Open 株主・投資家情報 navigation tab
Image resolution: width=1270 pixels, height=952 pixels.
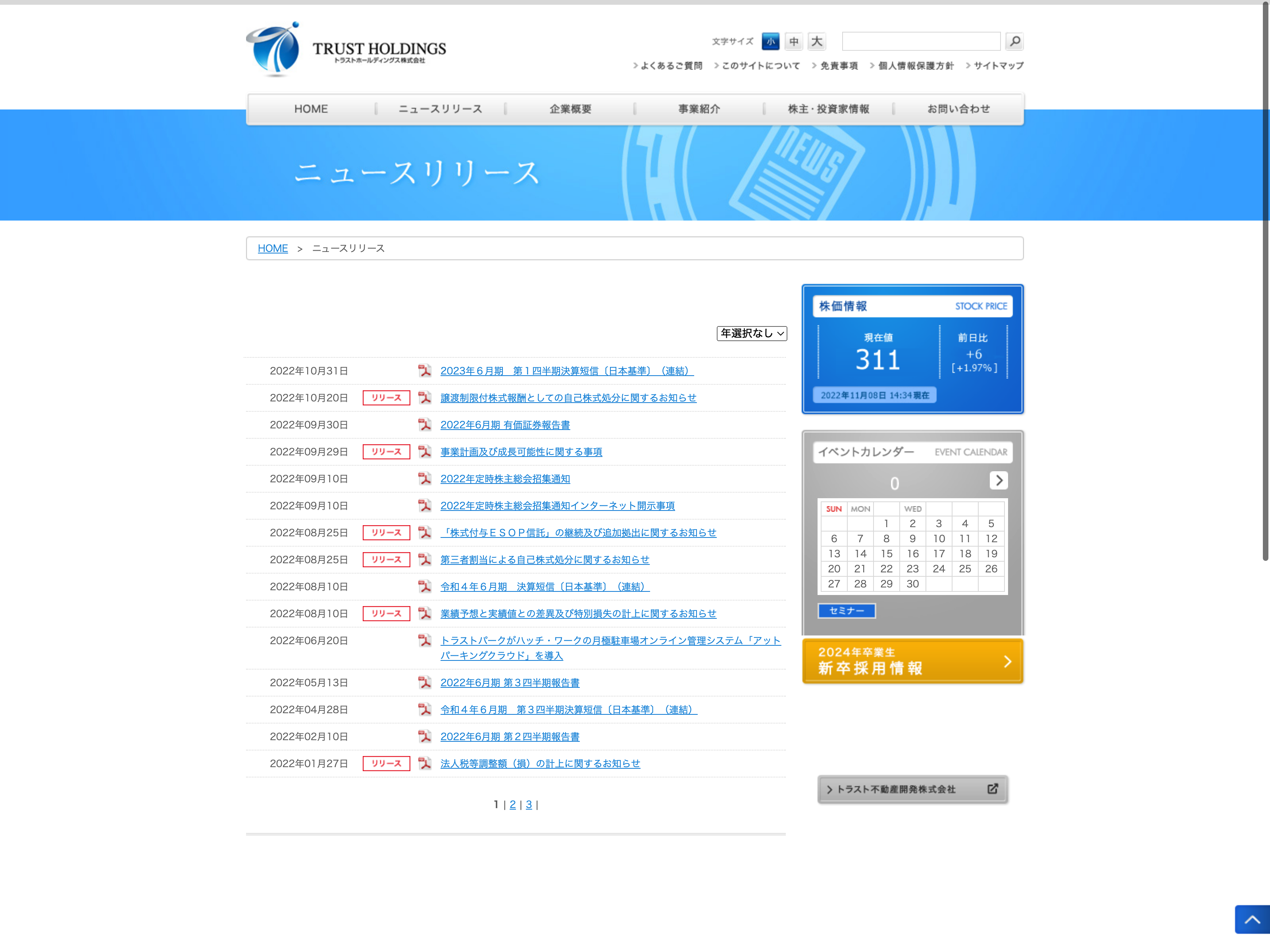pyautogui.click(x=828, y=109)
